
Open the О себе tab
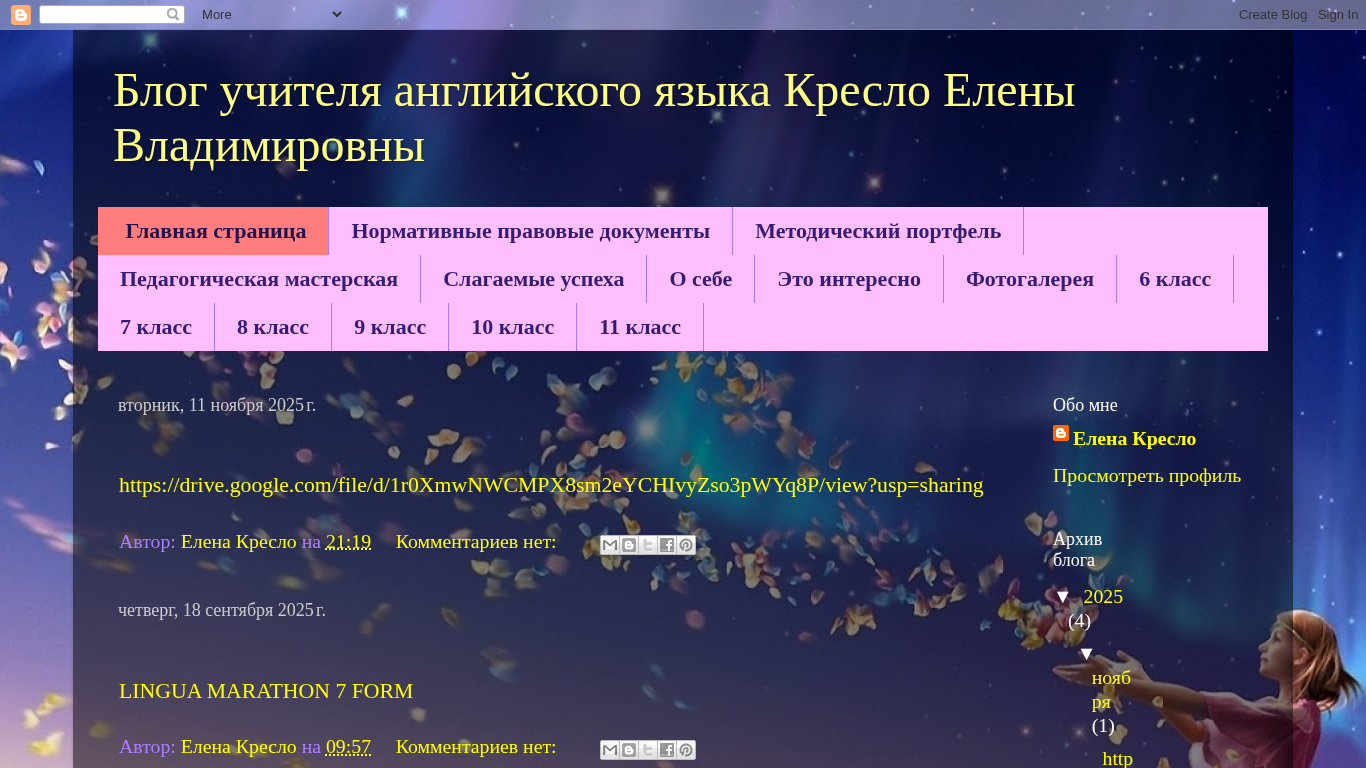(x=701, y=279)
